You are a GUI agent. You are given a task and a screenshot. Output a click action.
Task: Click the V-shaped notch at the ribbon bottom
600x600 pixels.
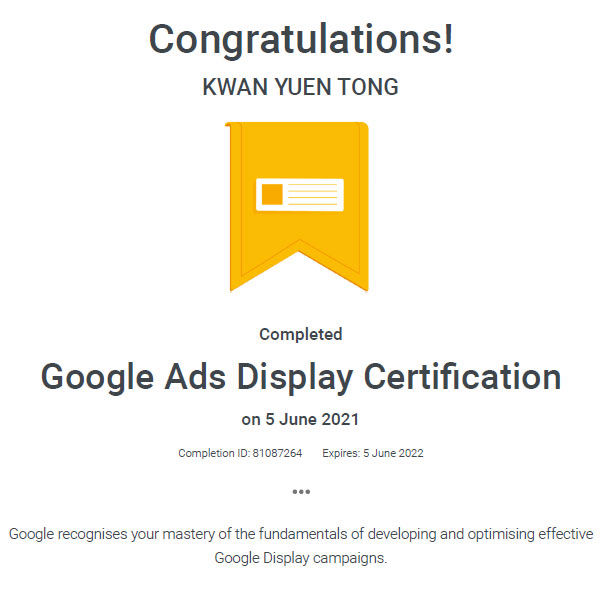pyautogui.click(x=300, y=250)
